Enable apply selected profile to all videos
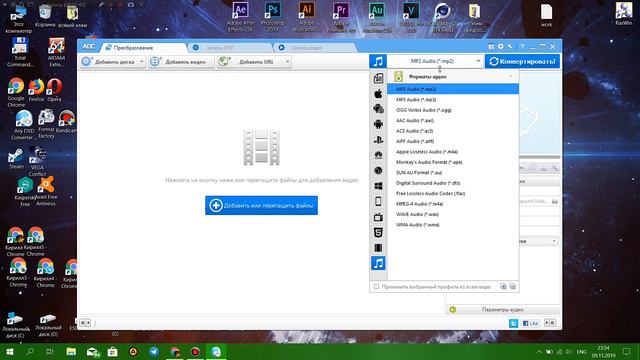Image resolution: width=640 pixels, height=360 pixels. tap(376, 287)
